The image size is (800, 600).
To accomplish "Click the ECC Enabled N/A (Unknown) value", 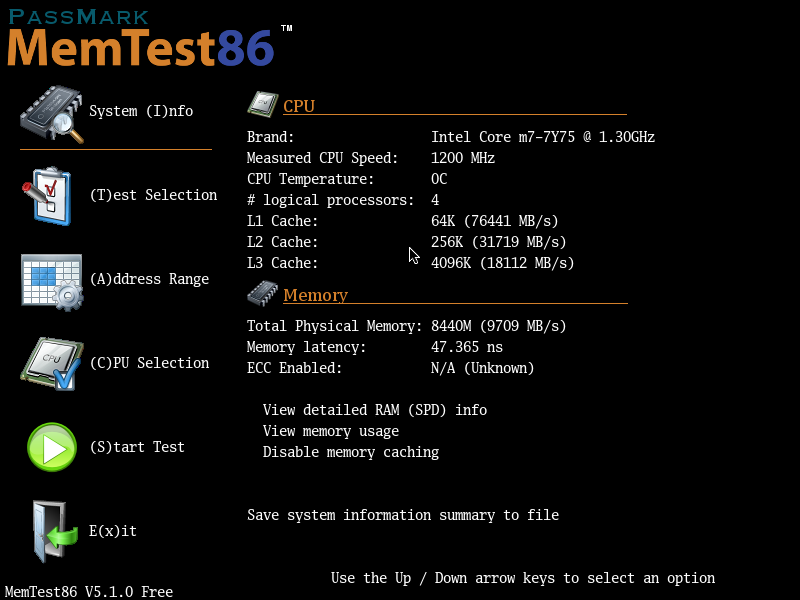I will 483,368.
